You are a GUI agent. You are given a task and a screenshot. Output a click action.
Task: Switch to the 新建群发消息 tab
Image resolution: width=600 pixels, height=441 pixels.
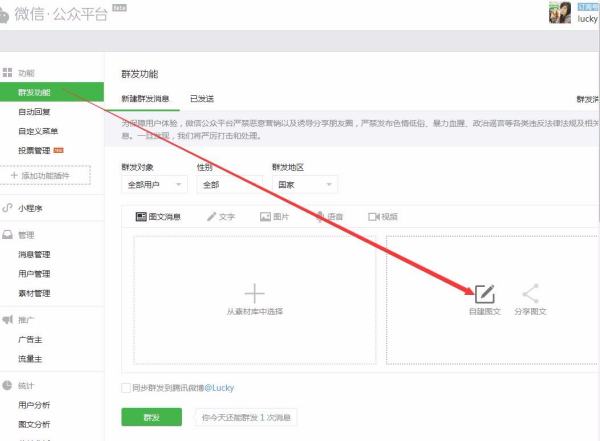coord(145,99)
